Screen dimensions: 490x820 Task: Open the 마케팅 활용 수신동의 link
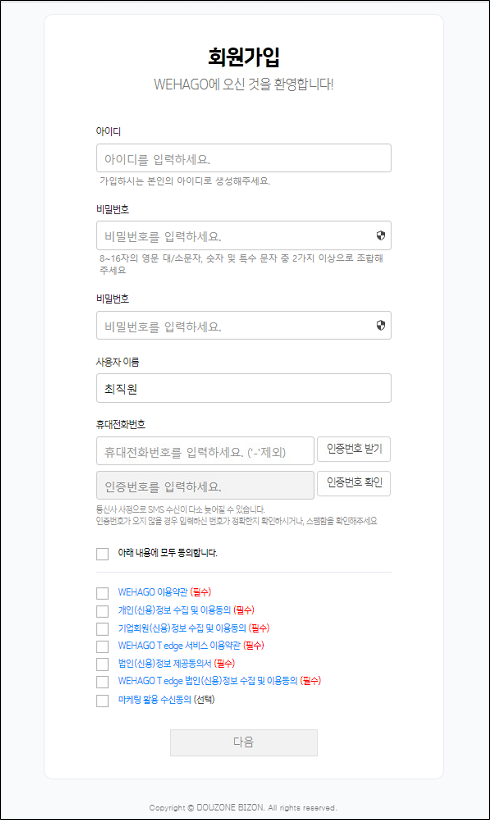tap(154, 699)
